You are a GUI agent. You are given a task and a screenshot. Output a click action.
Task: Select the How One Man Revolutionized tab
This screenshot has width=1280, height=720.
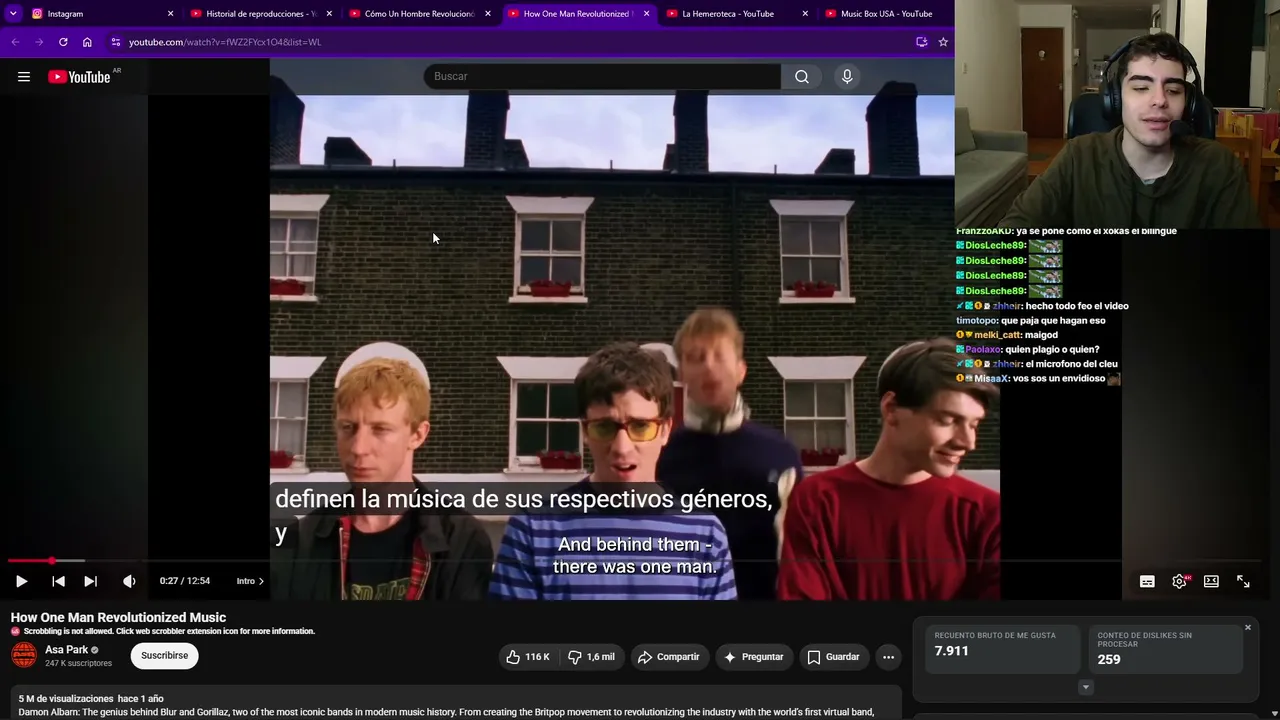(x=578, y=14)
